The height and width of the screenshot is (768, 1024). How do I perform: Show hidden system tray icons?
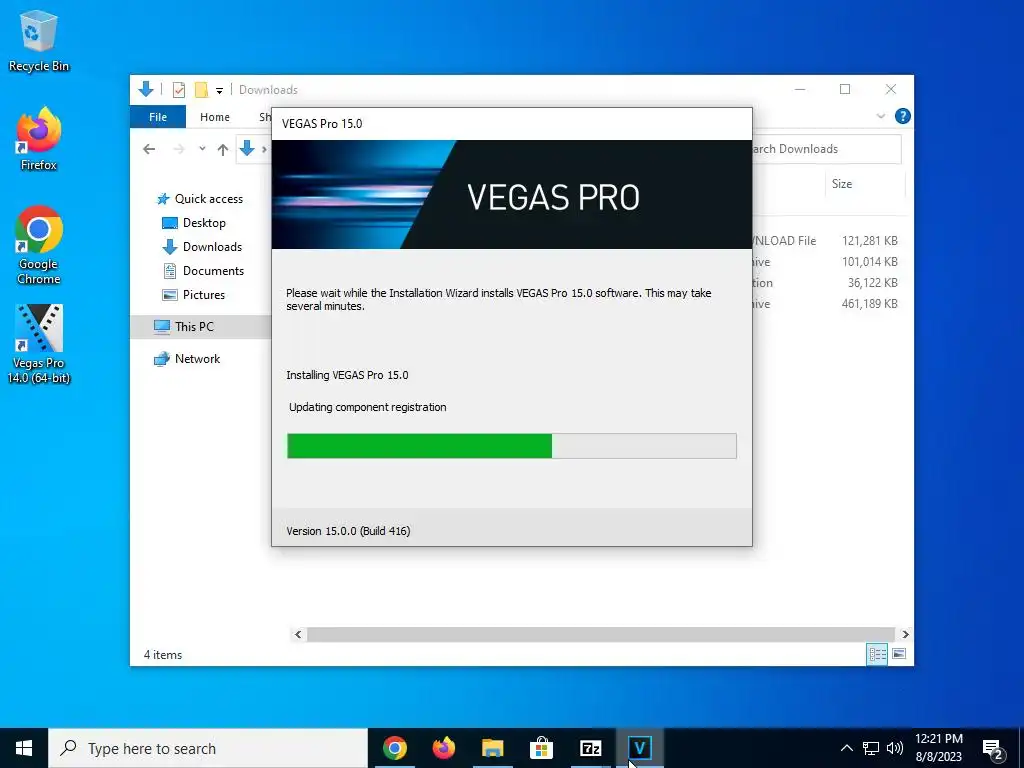[x=846, y=748]
